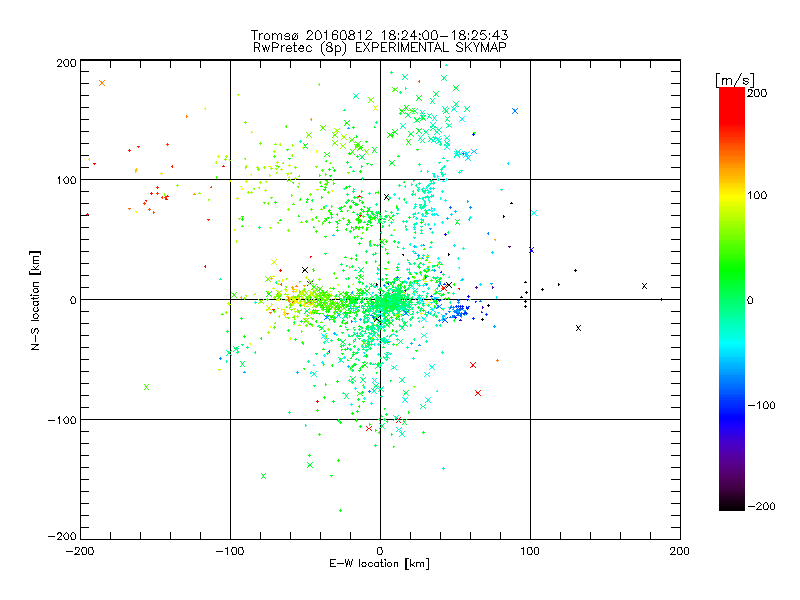800x600 pixels.
Task: Click the E-W axis tick label "100"
Action: point(530,551)
